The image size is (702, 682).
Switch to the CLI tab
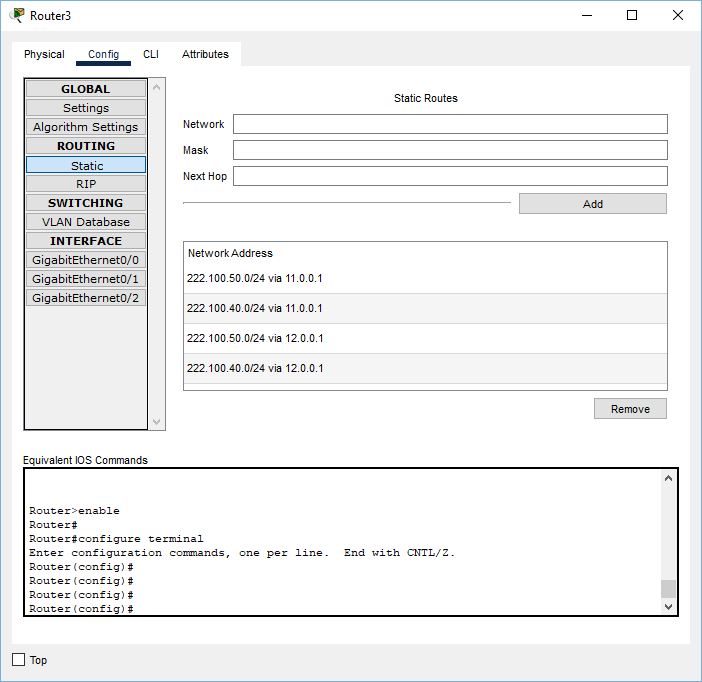point(151,54)
